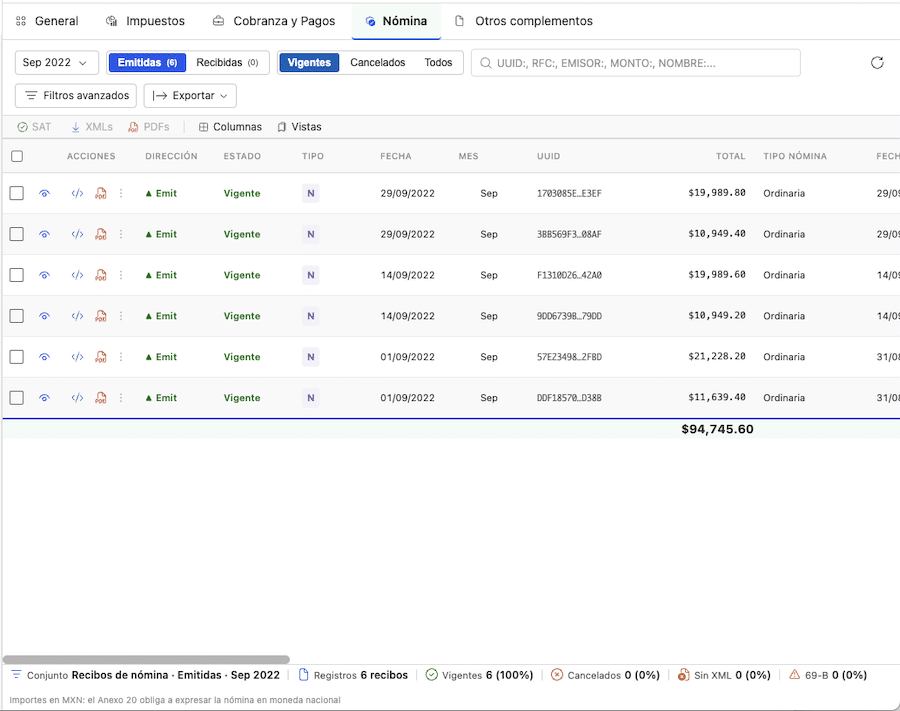Show Recibidas receipts
Image resolution: width=900 pixels, height=711 pixels.
pos(227,63)
